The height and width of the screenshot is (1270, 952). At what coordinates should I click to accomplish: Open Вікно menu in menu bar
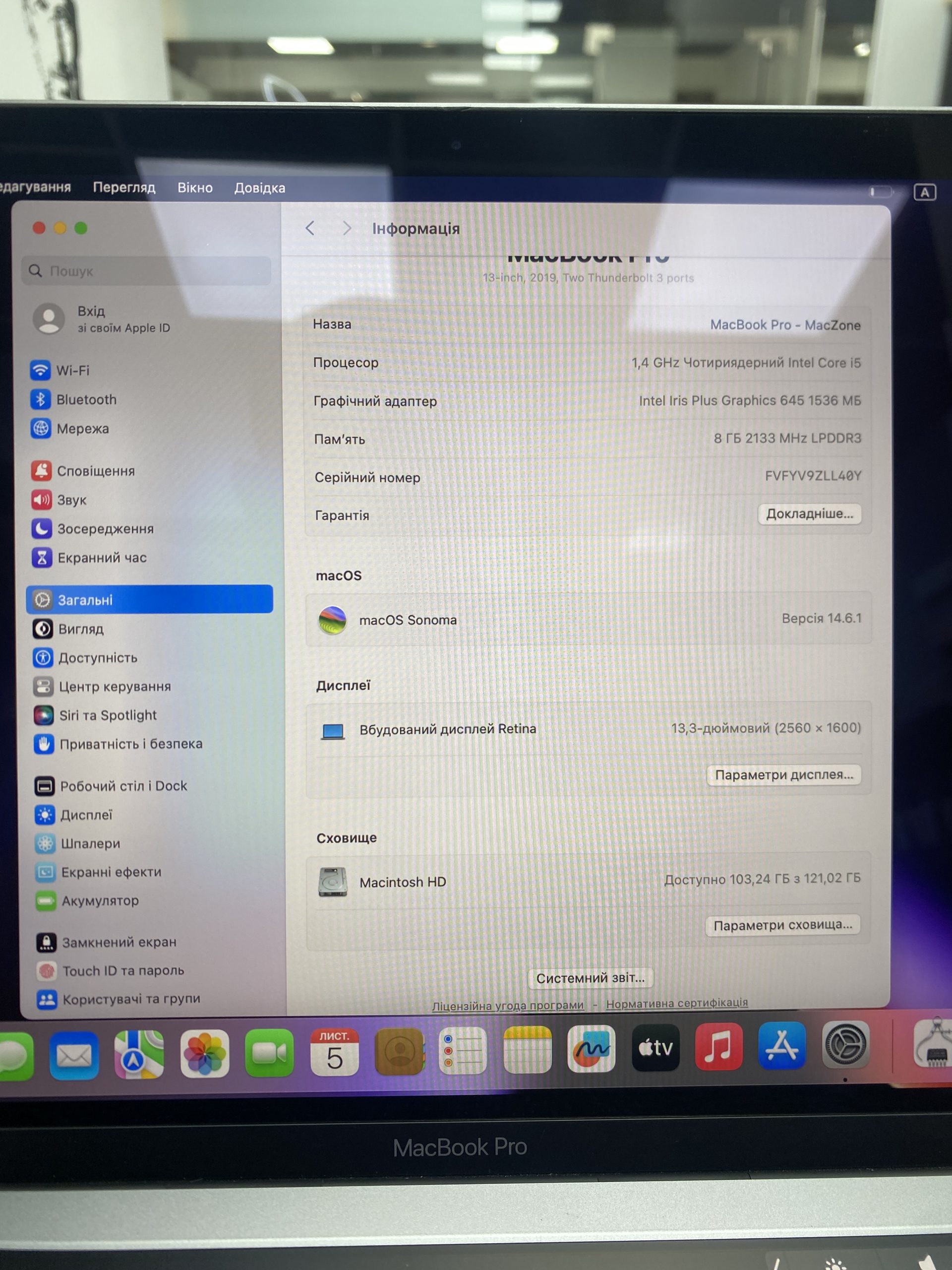pyautogui.click(x=195, y=188)
